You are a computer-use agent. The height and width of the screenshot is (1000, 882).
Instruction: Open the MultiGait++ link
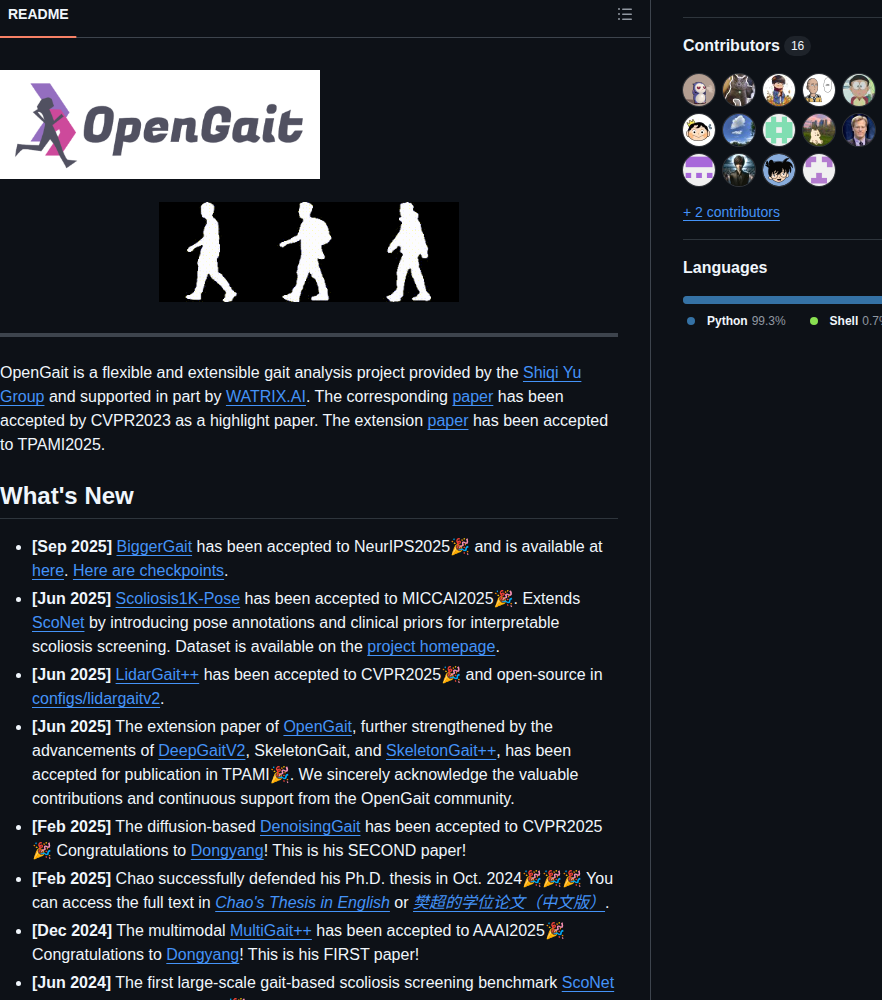(x=270, y=931)
